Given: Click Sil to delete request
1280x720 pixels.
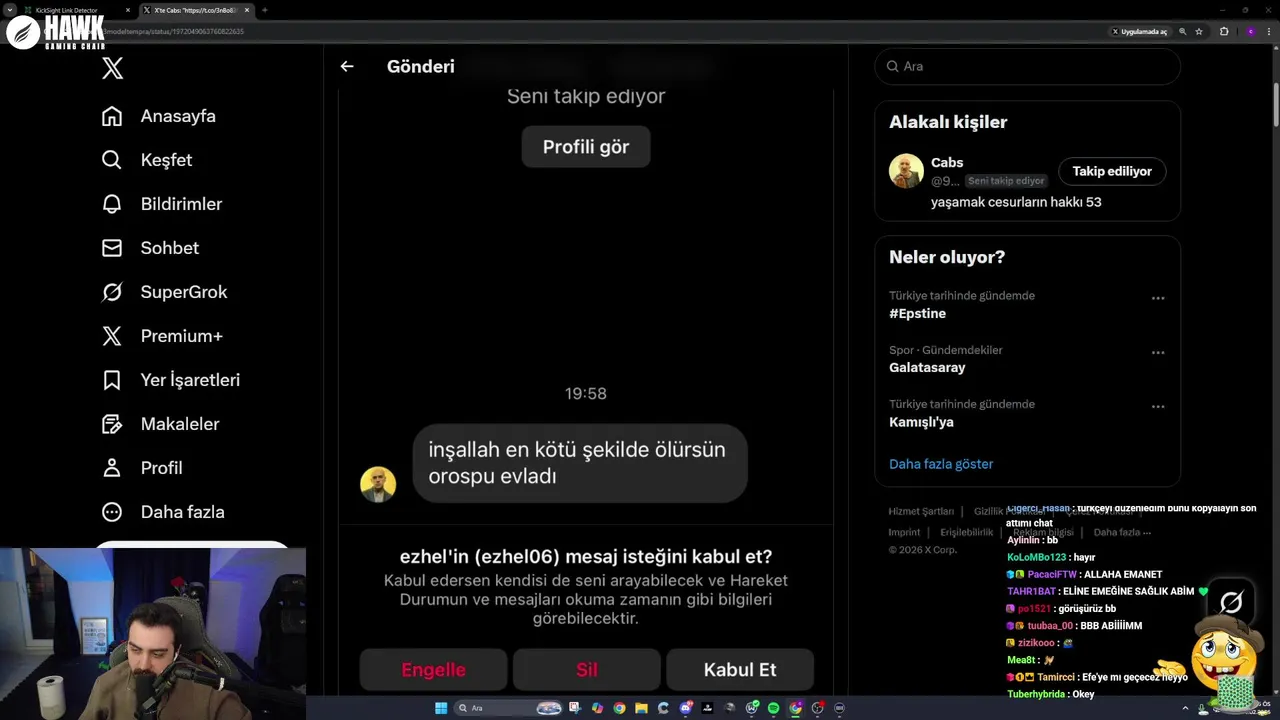Looking at the screenshot, I should pyautogui.click(x=587, y=670).
